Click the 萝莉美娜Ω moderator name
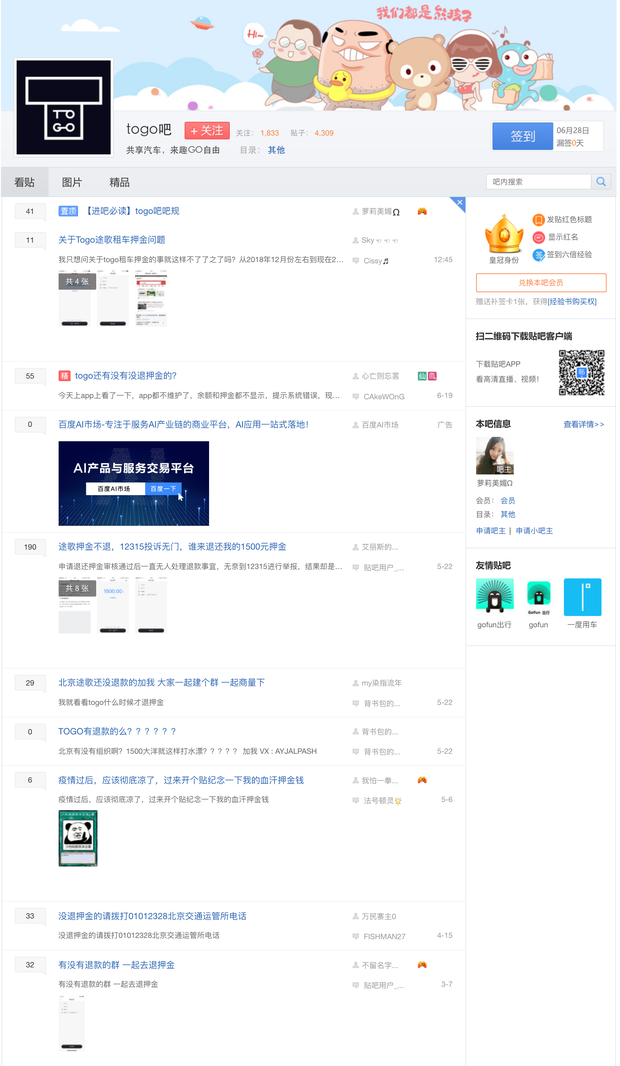The width and height of the screenshot is (620, 1066). [x=494, y=483]
